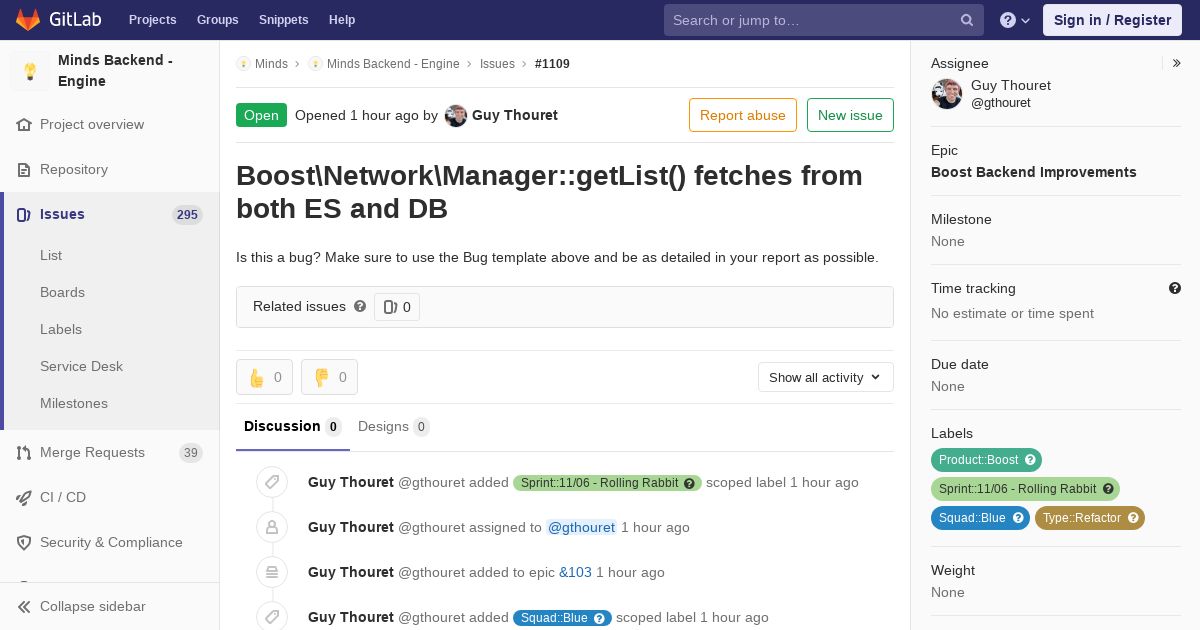Click Guy Thouret author avatar in header
Image resolution: width=1200 pixels, height=630 pixels.
[456, 115]
